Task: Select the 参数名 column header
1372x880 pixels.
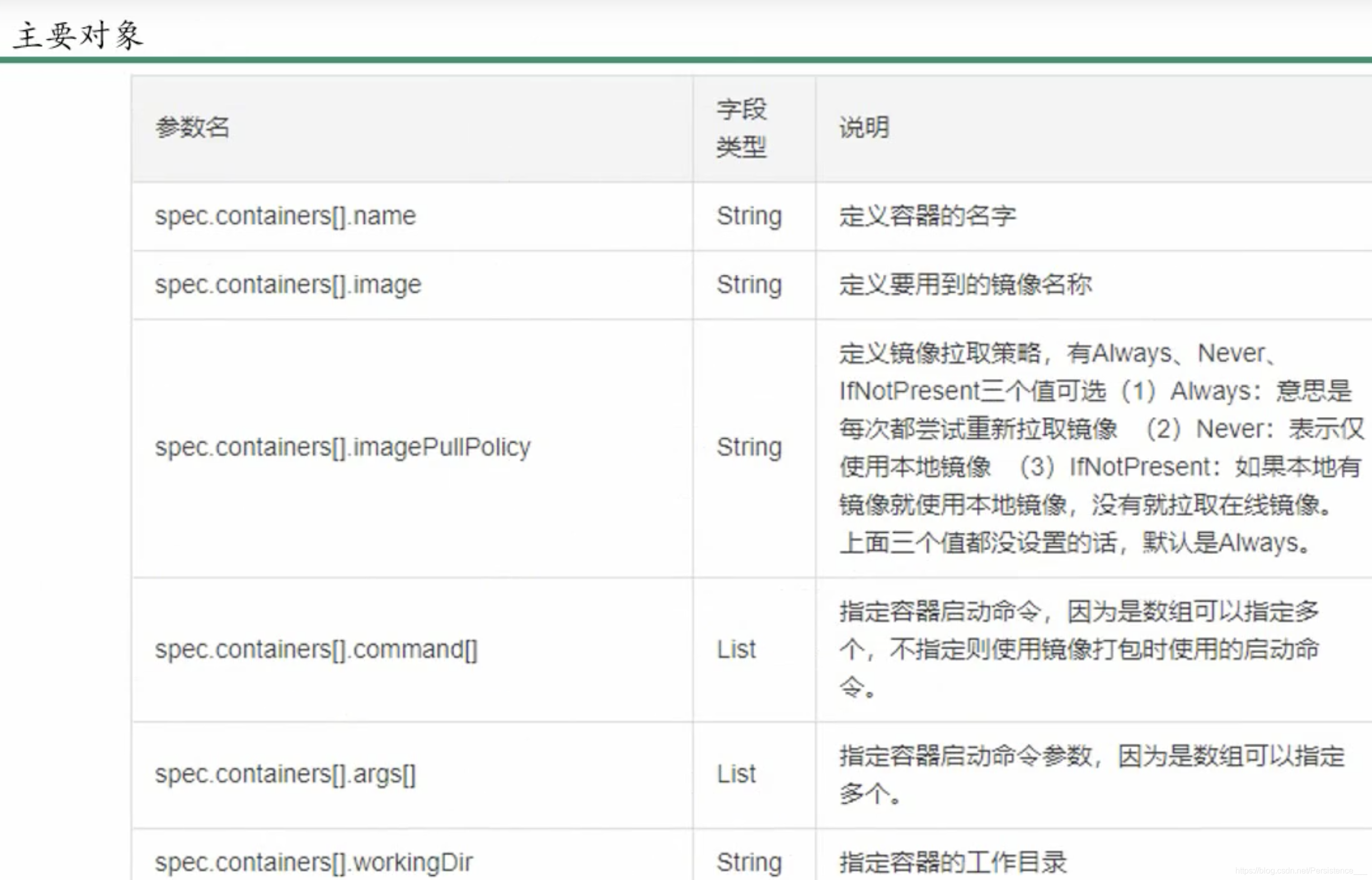Action: [x=194, y=126]
